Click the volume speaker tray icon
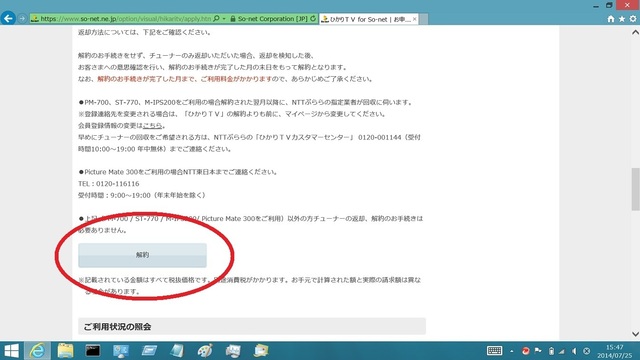 tap(574, 351)
